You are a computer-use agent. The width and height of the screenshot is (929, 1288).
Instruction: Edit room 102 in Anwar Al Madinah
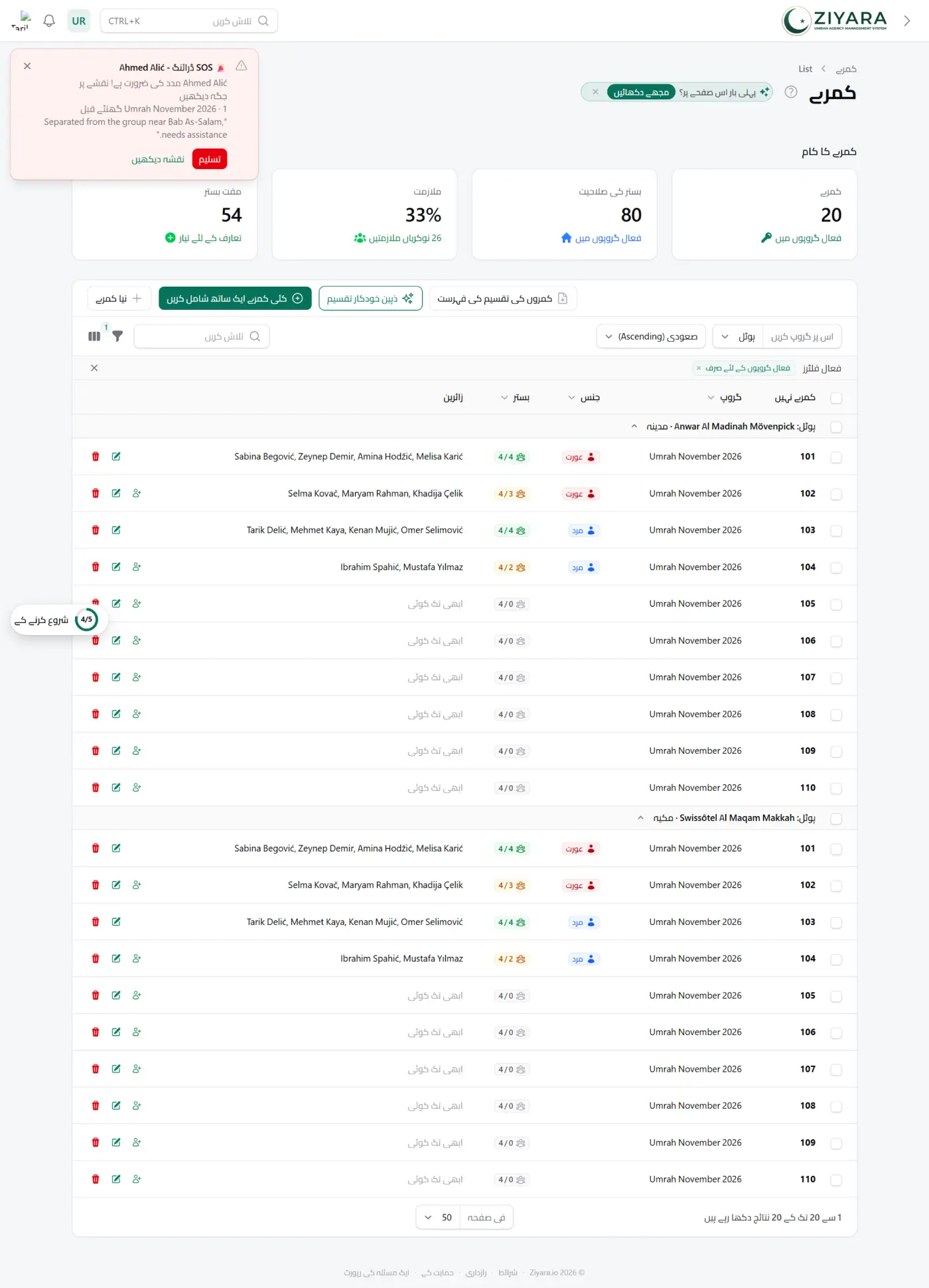pos(116,493)
